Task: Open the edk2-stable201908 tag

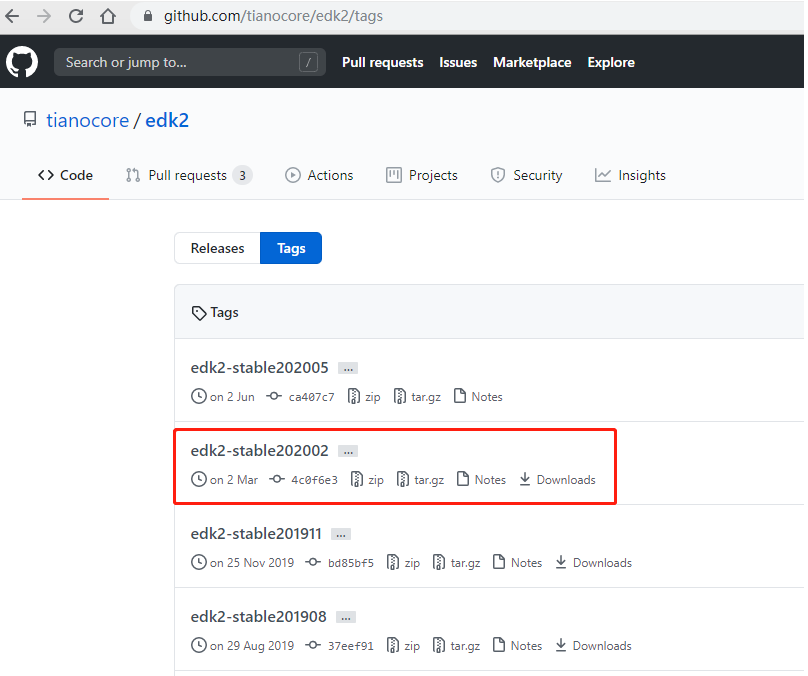Action: pos(259,616)
